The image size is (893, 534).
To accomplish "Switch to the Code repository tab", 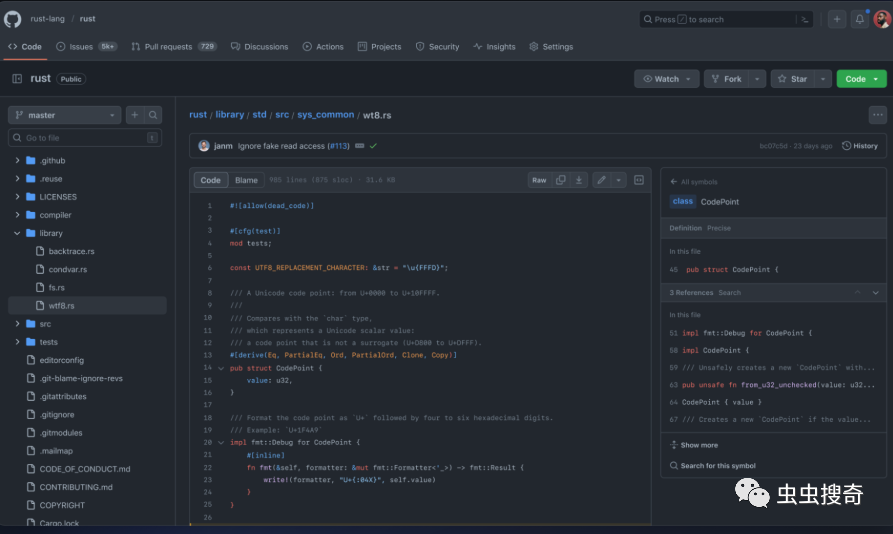I will 25,47.
